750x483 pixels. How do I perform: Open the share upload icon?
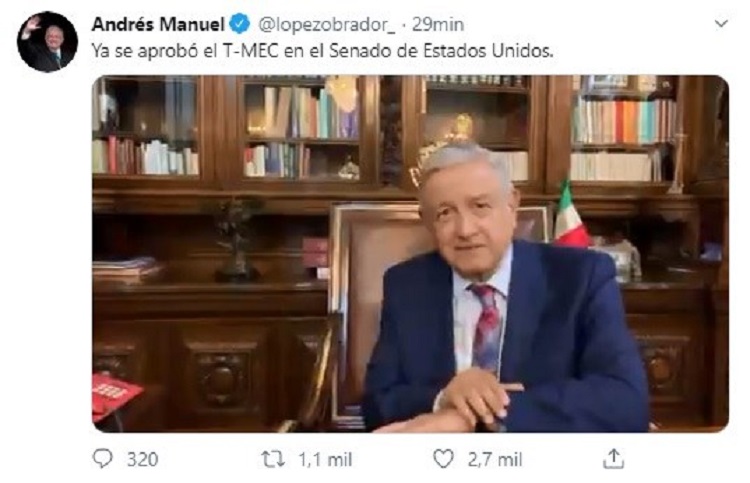613,459
